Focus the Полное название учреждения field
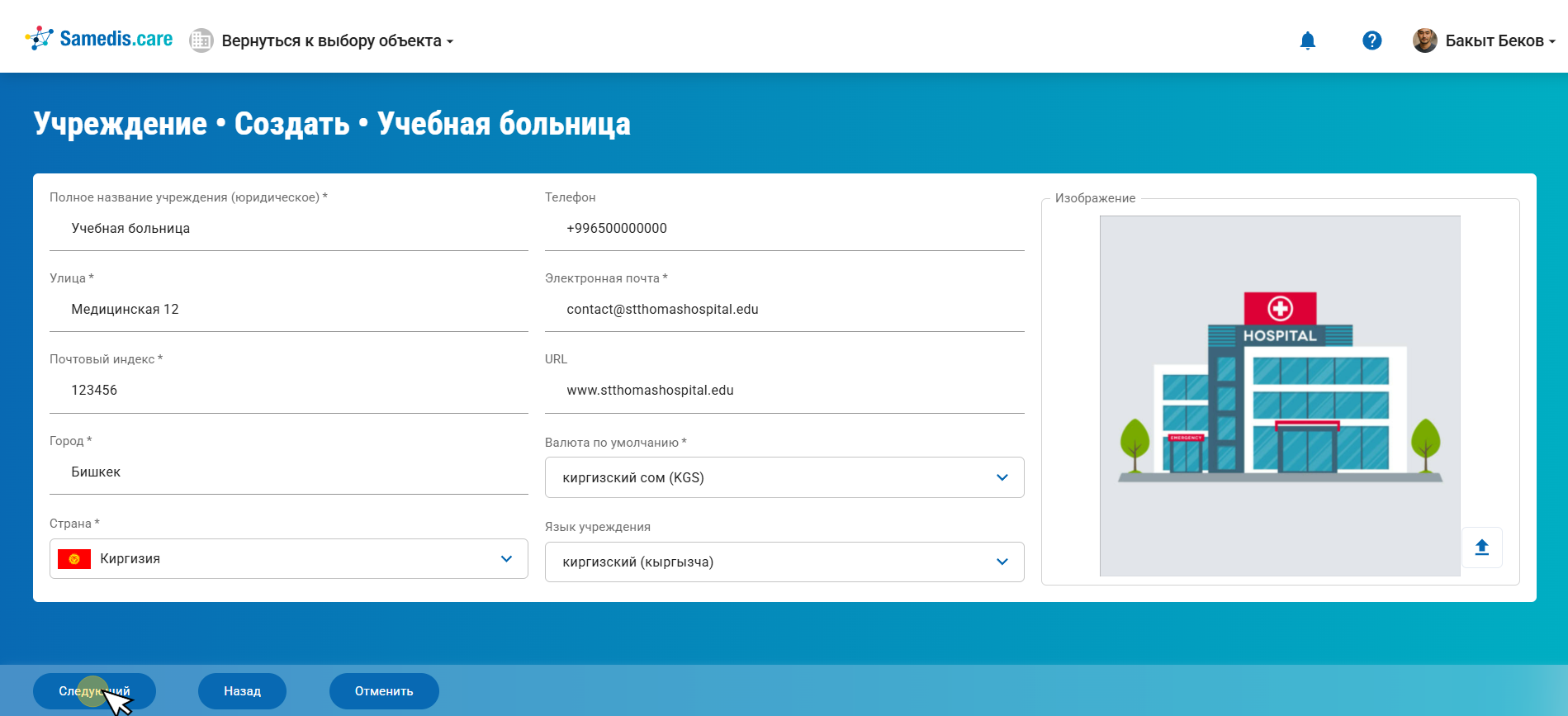This screenshot has height=716, width=1568. 289,229
